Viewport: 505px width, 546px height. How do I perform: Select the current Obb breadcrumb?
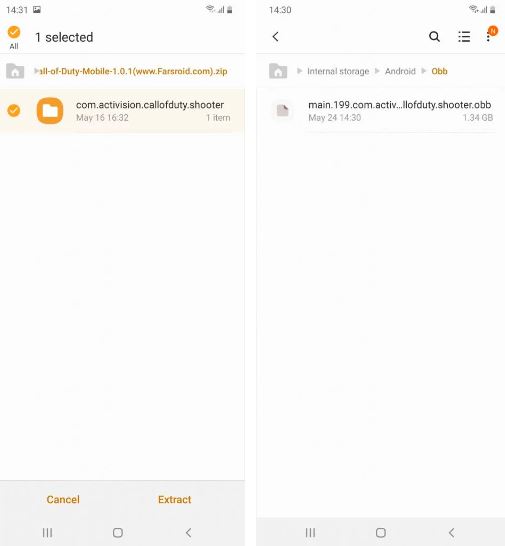(439, 71)
